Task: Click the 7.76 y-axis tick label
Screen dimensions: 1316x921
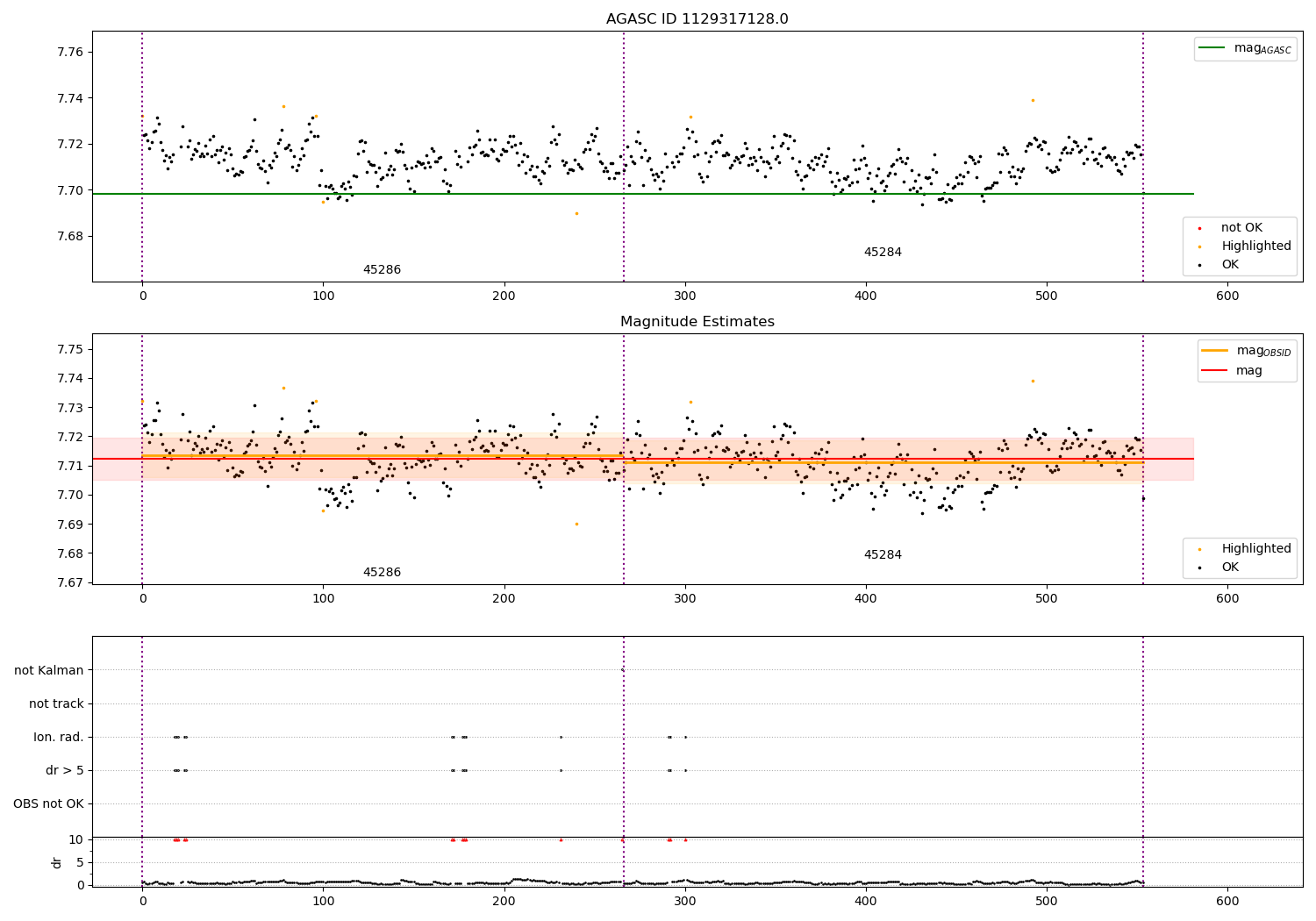Action: 68,53
